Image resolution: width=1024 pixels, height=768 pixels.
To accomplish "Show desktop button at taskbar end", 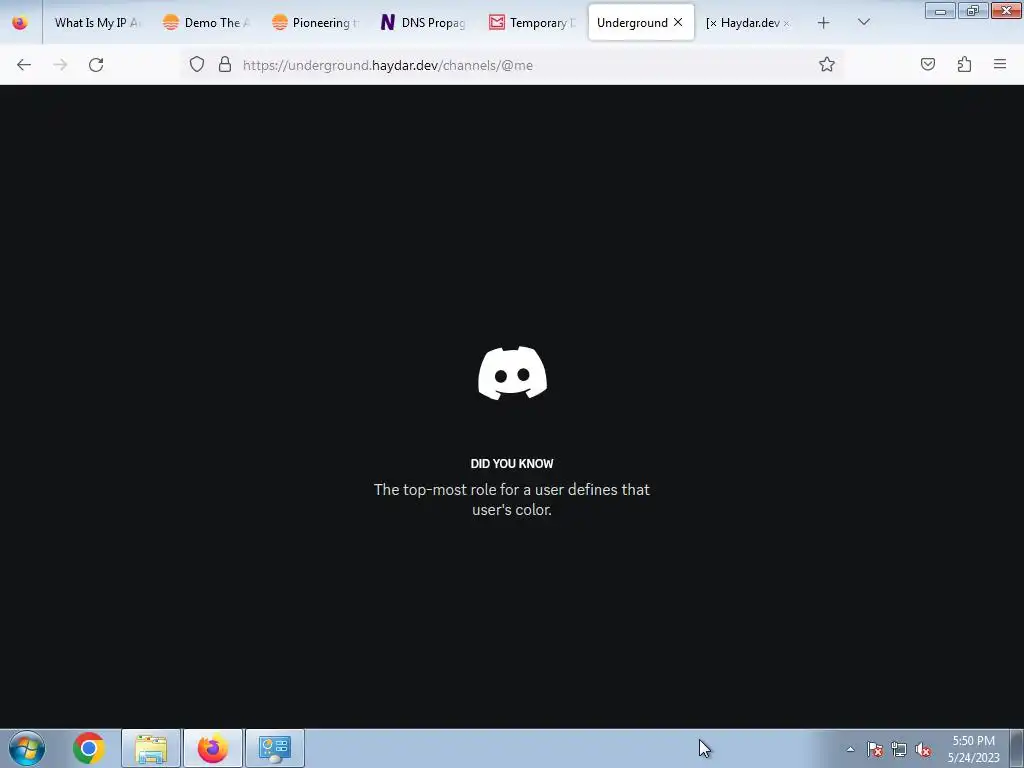I will coord(1017,748).
